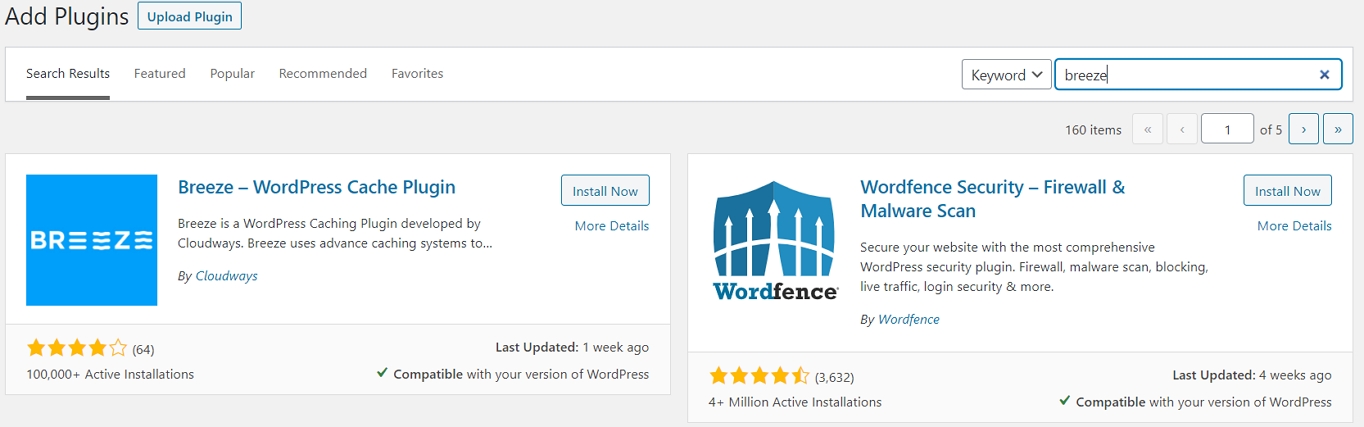The height and width of the screenshot is (427, 1364).
Task: Click the current page number field
Action: click(1228, 129)
